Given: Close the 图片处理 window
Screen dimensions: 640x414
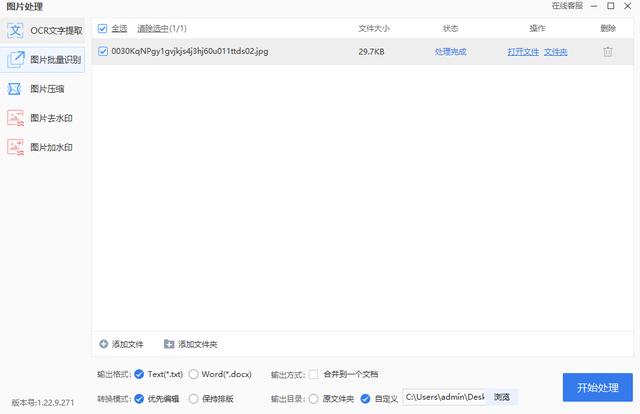Looking at the screenshot, I should click(628, 6).
